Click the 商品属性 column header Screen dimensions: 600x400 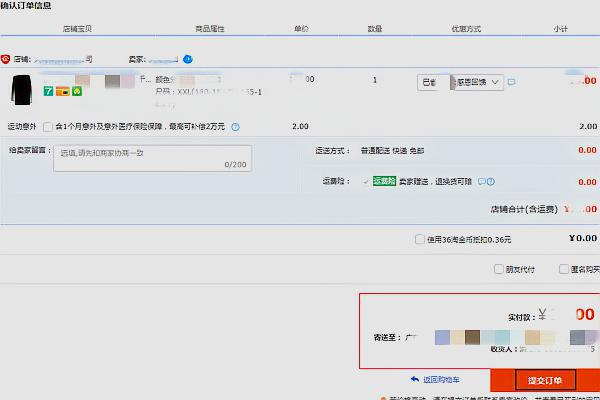[210, 29]
